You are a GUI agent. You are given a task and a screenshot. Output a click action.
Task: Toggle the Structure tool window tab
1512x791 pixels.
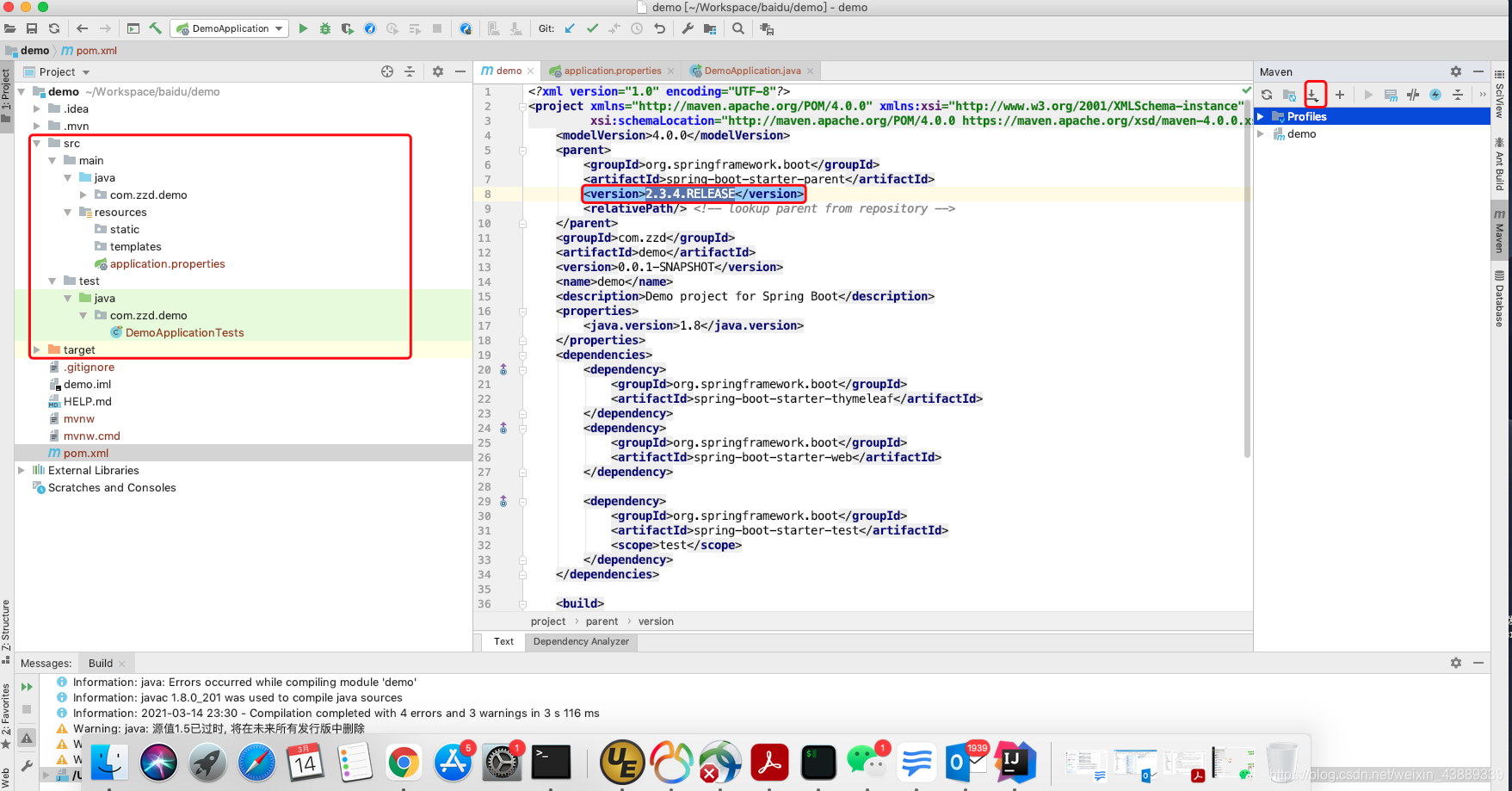[6, 631]
